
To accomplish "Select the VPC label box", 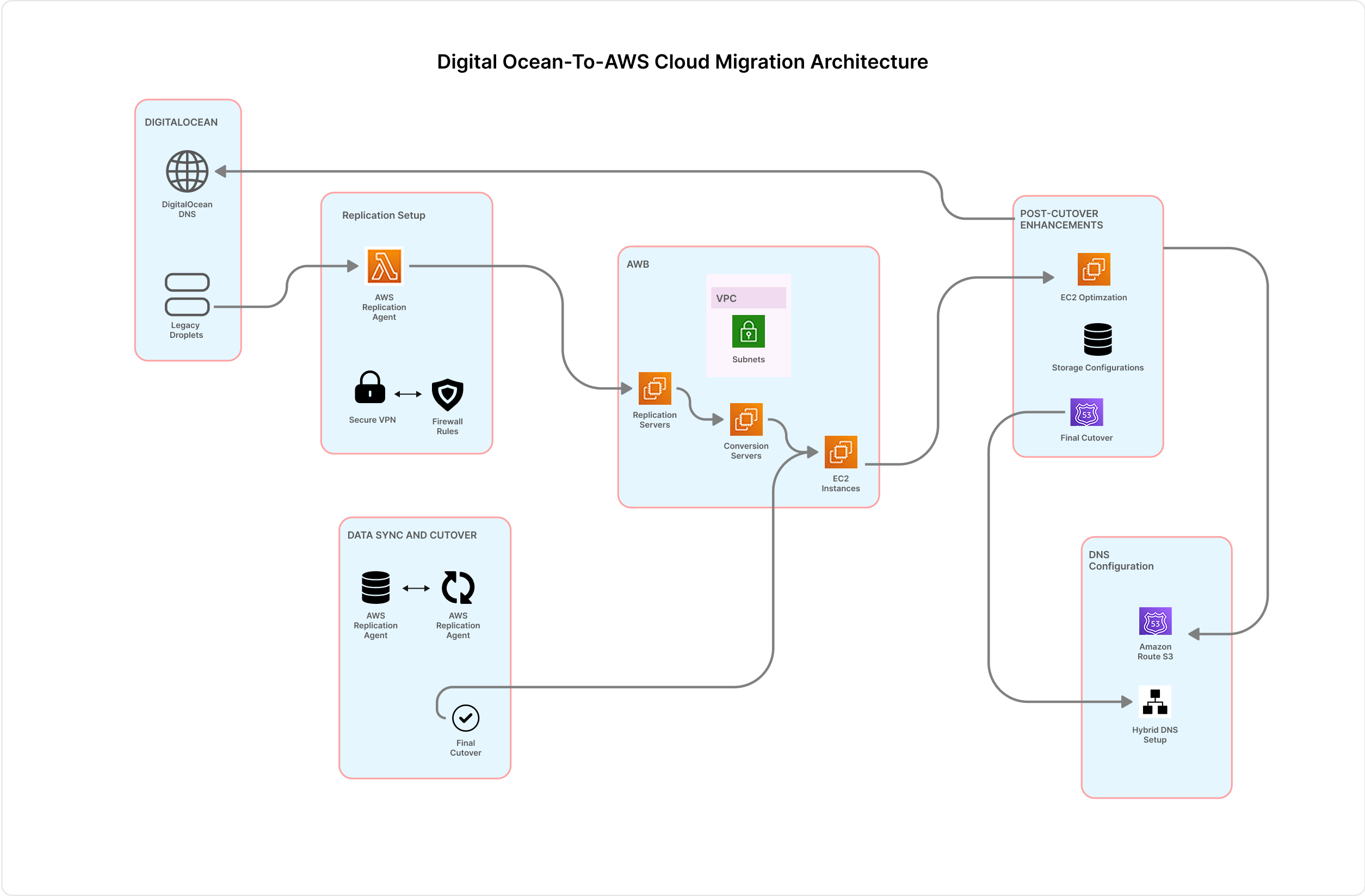I will (748, 298).
